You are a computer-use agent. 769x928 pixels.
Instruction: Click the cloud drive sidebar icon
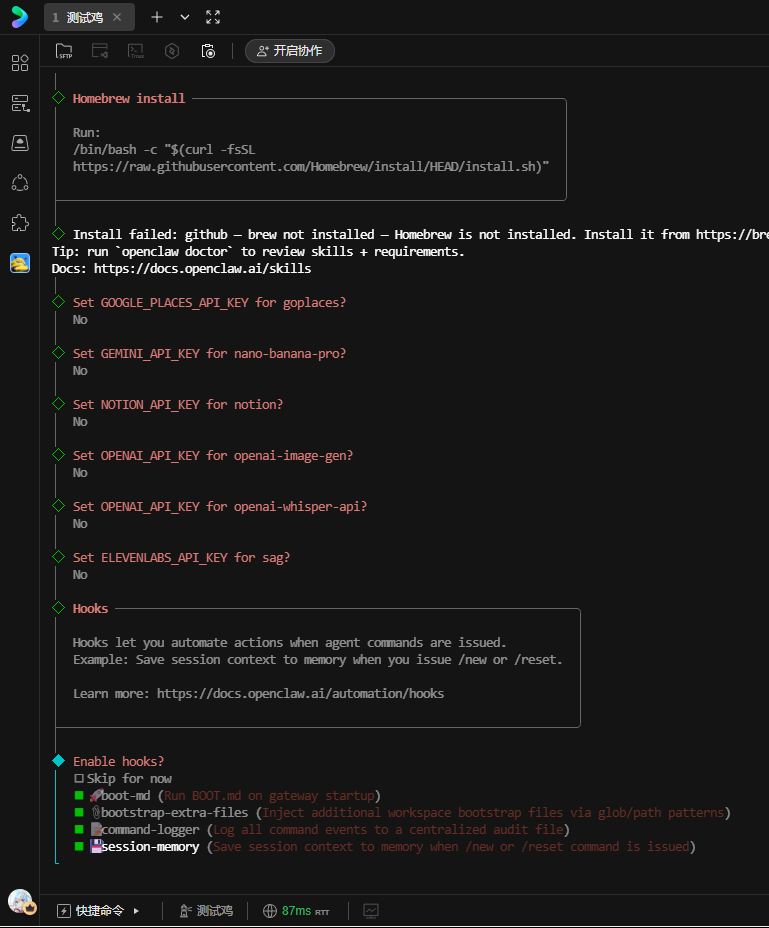coord(20,143)
